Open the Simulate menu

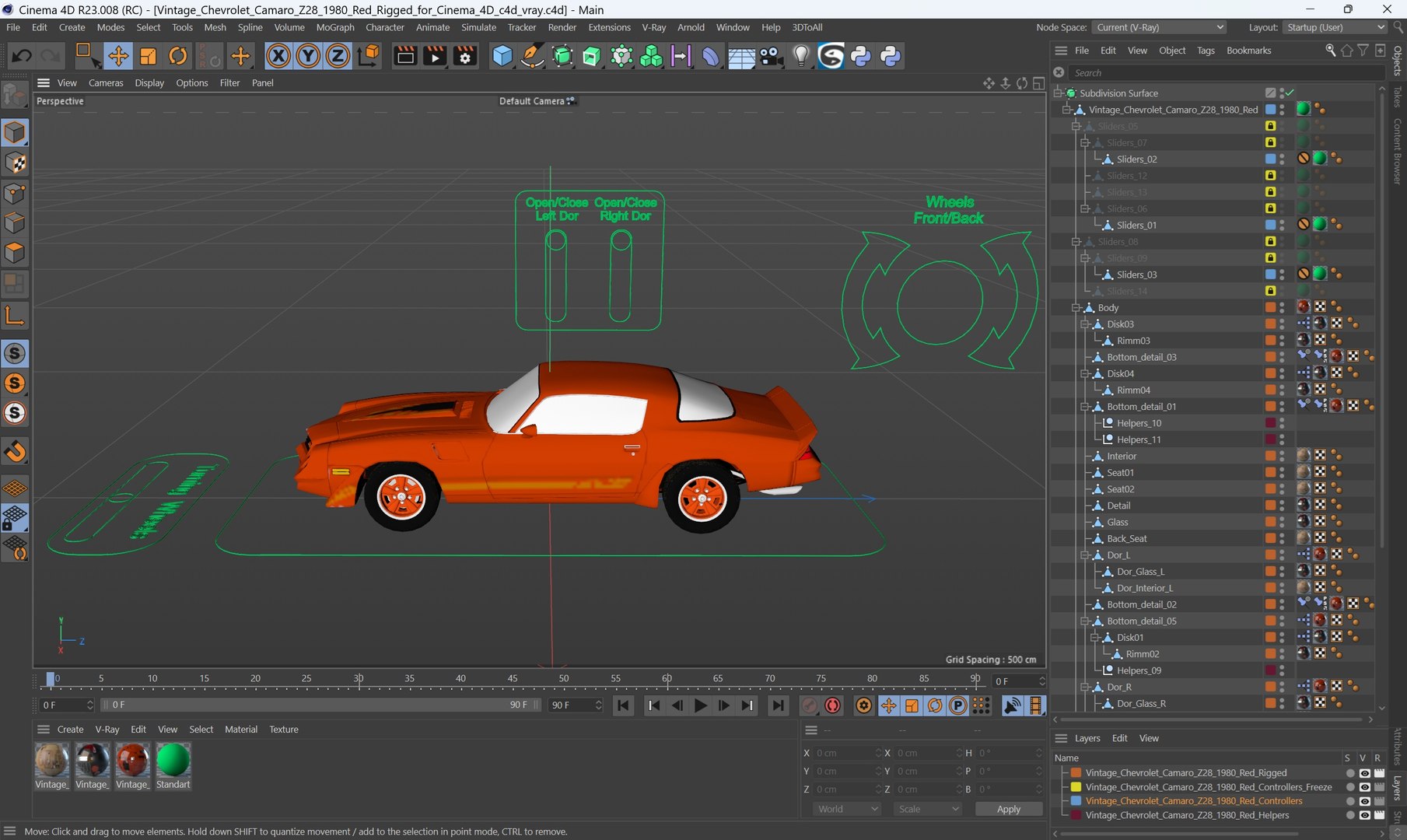point(478,27)
